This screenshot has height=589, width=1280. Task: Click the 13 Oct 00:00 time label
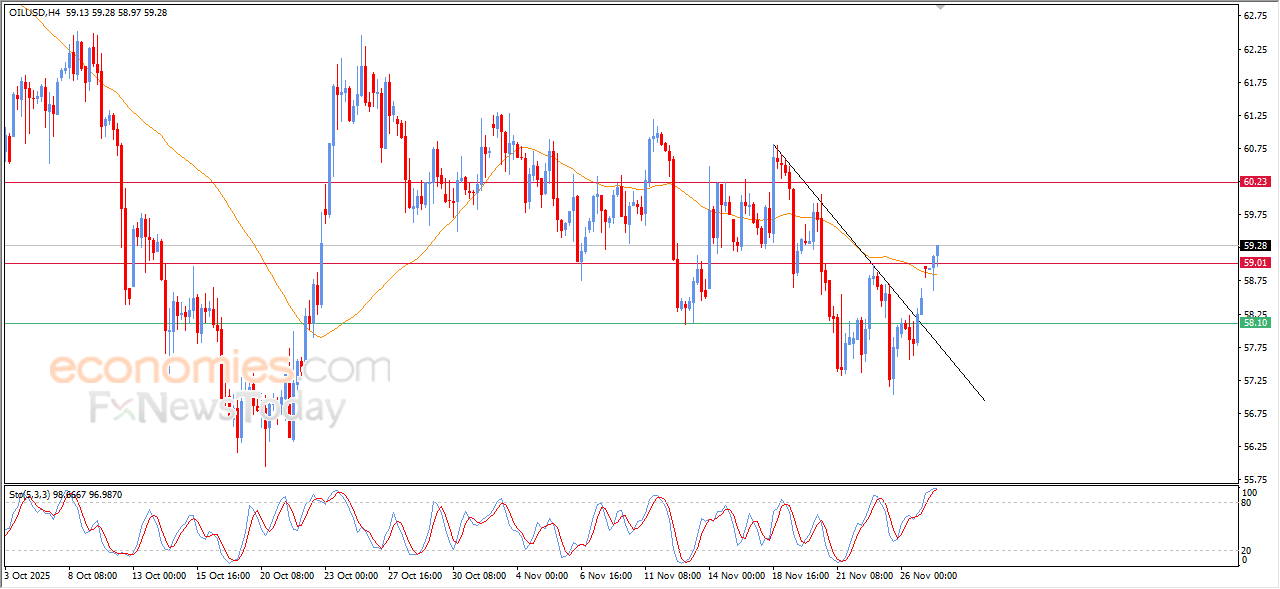160,576
